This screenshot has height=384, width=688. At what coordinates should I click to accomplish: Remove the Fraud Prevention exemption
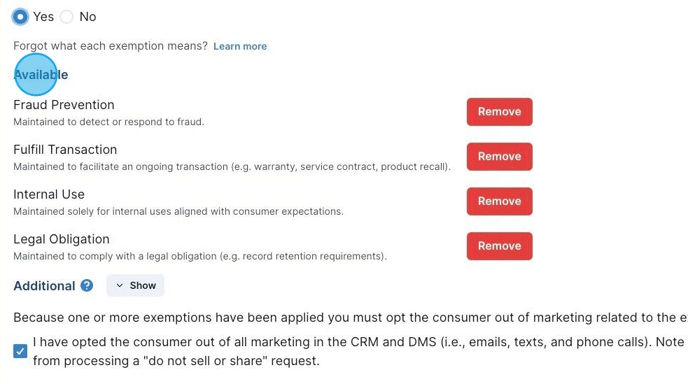click(x=499, y=112)
